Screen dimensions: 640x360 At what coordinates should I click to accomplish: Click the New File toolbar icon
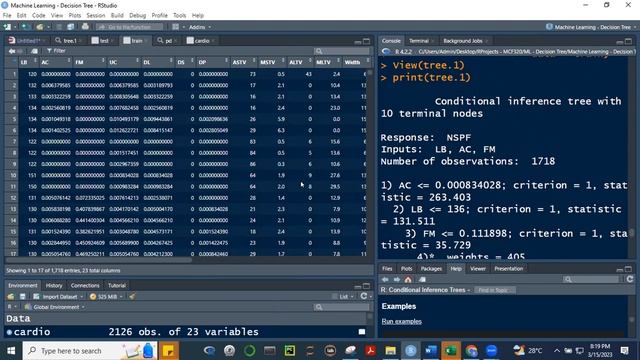7,27
